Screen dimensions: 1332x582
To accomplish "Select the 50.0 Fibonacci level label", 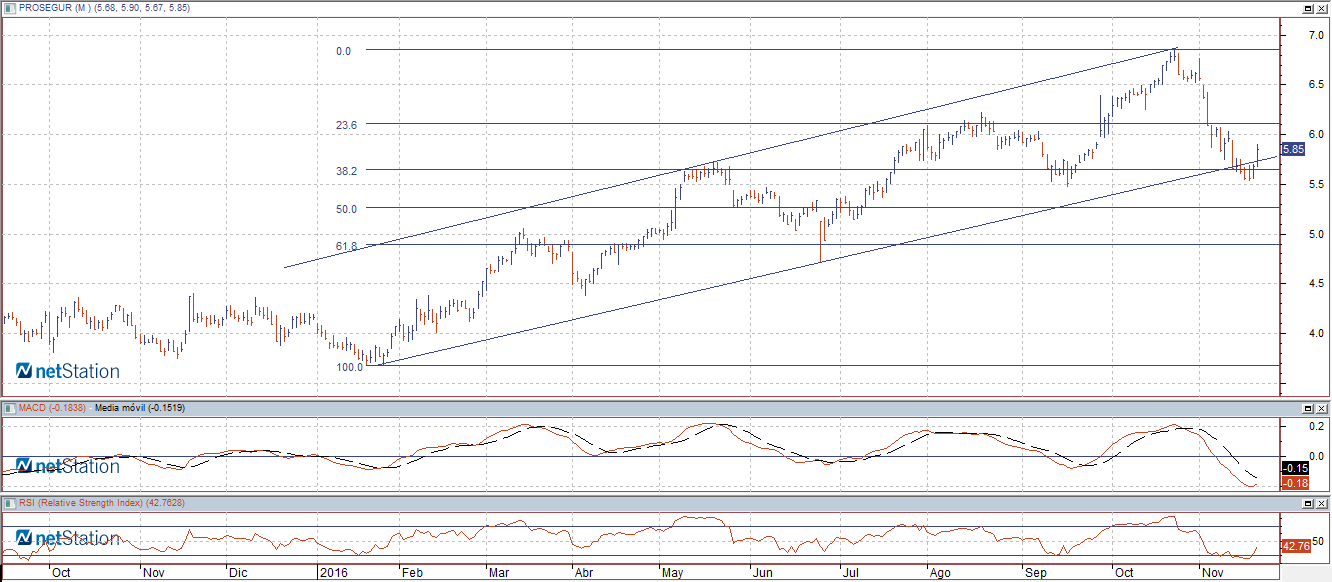I will [x=347, y=209].
